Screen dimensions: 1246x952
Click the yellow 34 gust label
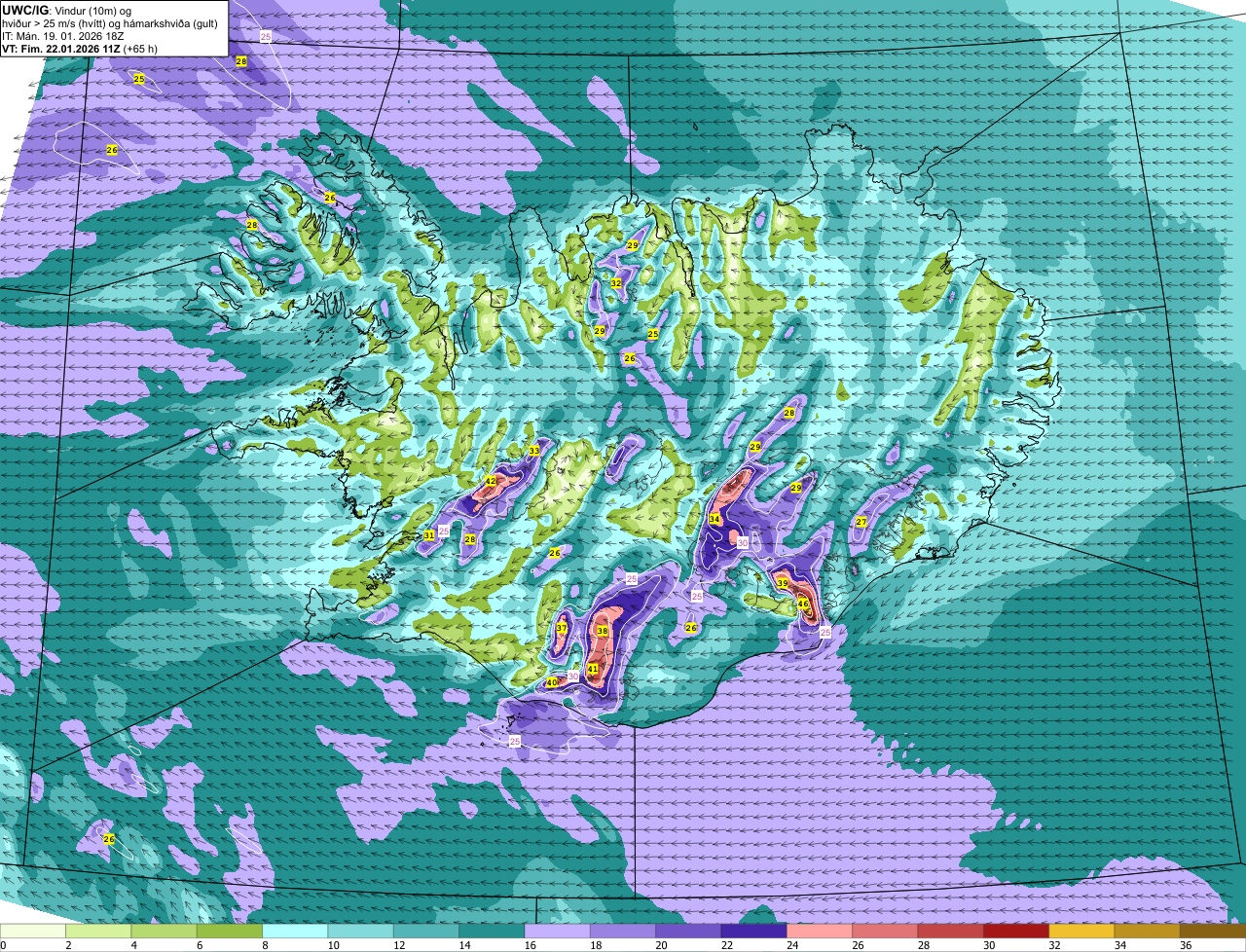pyautogui.click(x=715, y=519)
